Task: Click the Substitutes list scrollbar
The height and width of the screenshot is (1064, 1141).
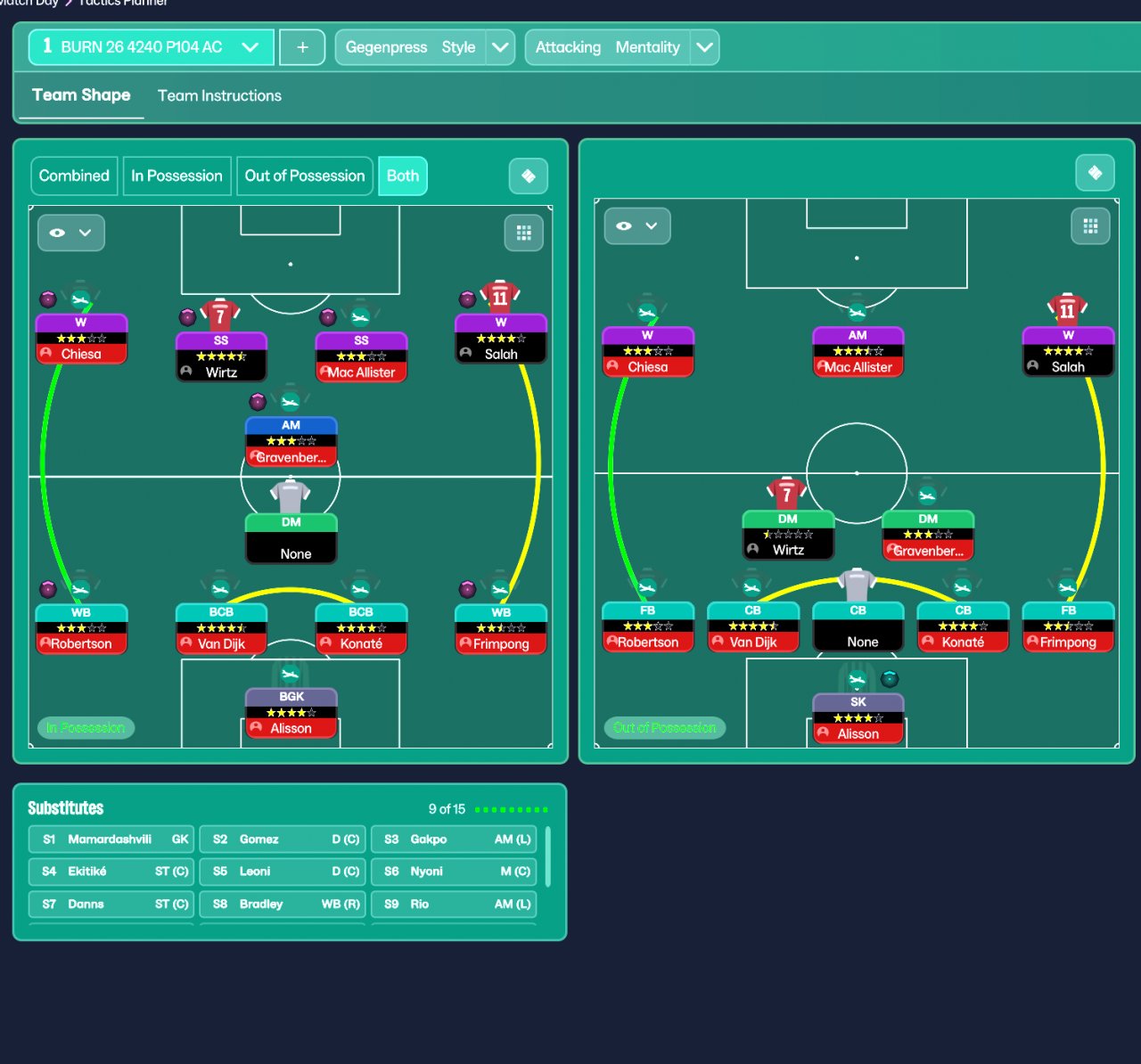Action: point(547,856)
